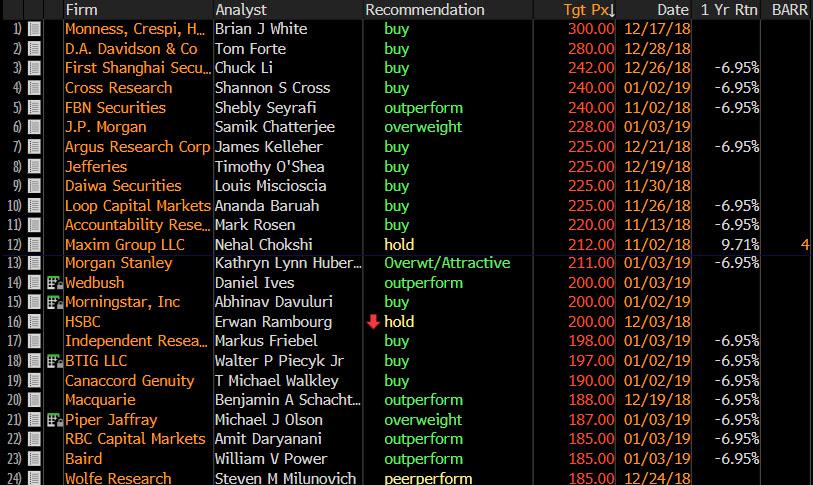Screen dimensions: 813x485
Task: Open the J.P. Morgan firm link
Action: (106, 127)
